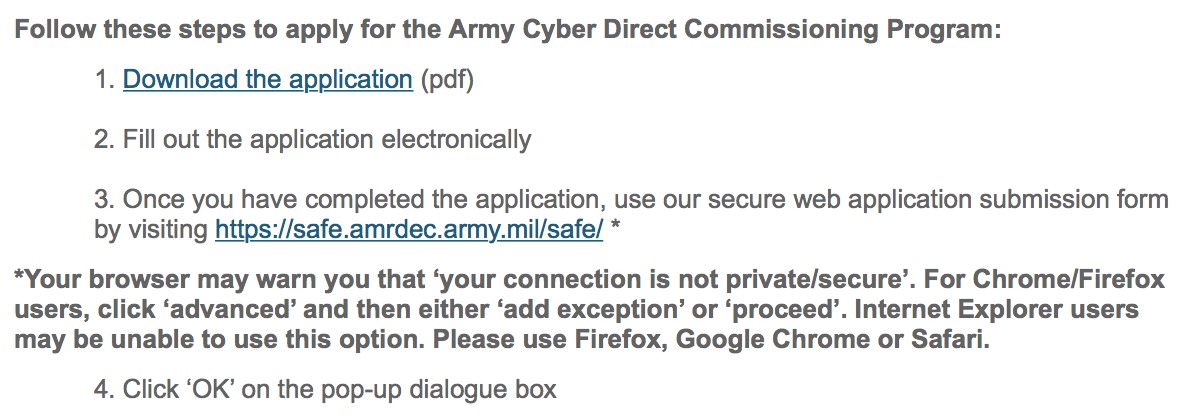
Task: Click the asterisk after the safe URL
Action: pos(615,225)
